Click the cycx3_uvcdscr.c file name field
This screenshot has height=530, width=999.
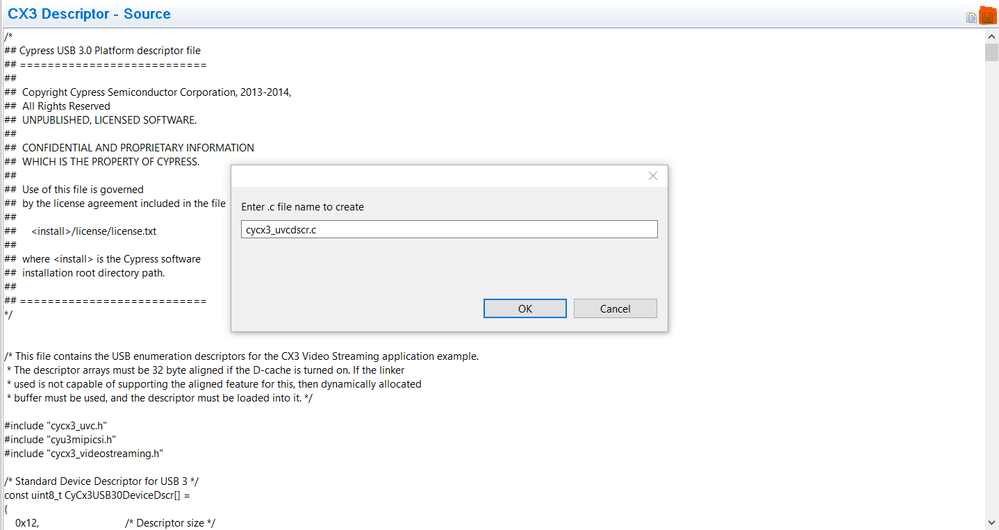pos(449,230)
